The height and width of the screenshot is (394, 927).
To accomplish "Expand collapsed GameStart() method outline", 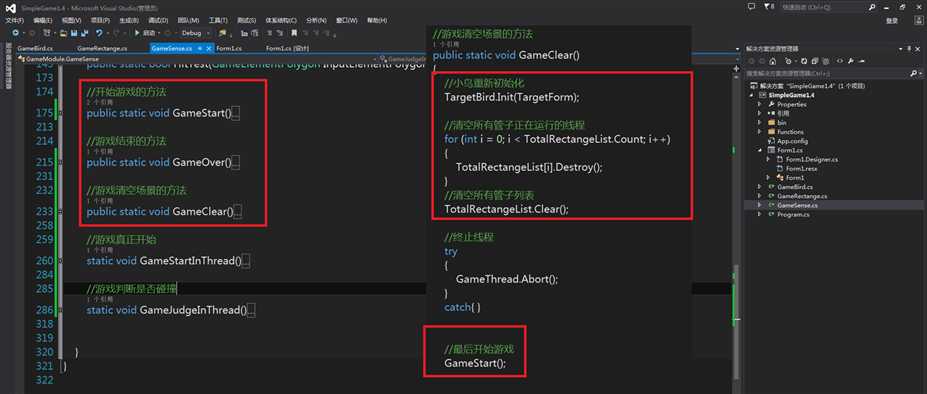I will click(x=236, y=114).
